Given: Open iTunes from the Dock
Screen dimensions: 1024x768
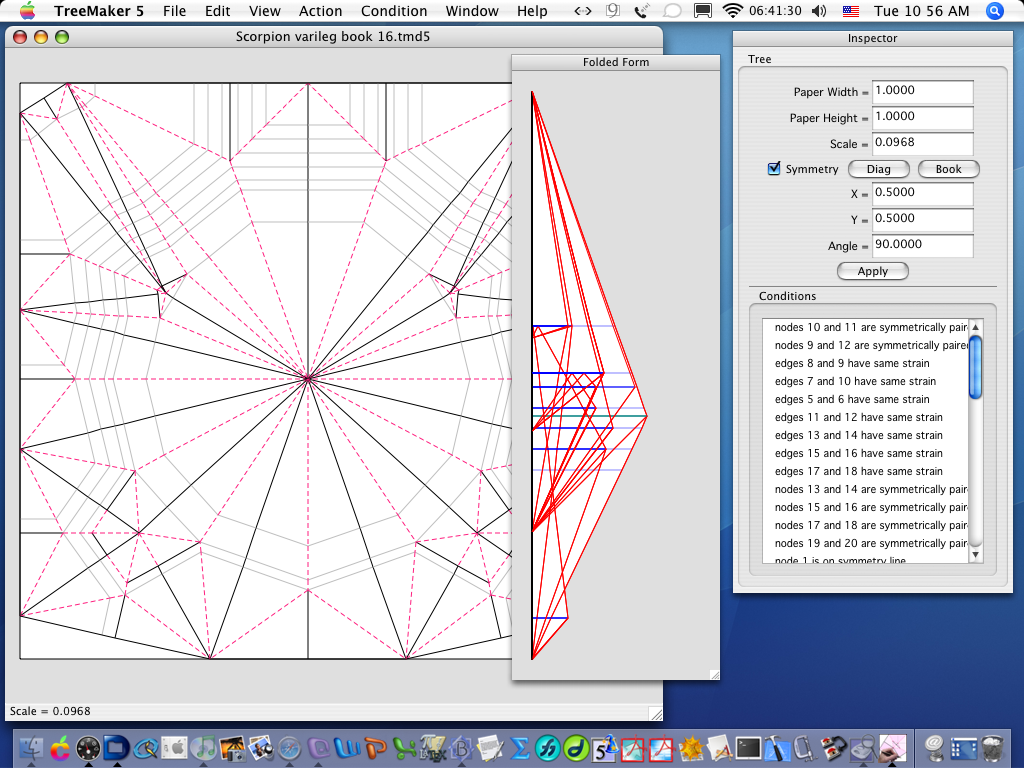Looking at the screenshot, I should [x=203, y=748].
